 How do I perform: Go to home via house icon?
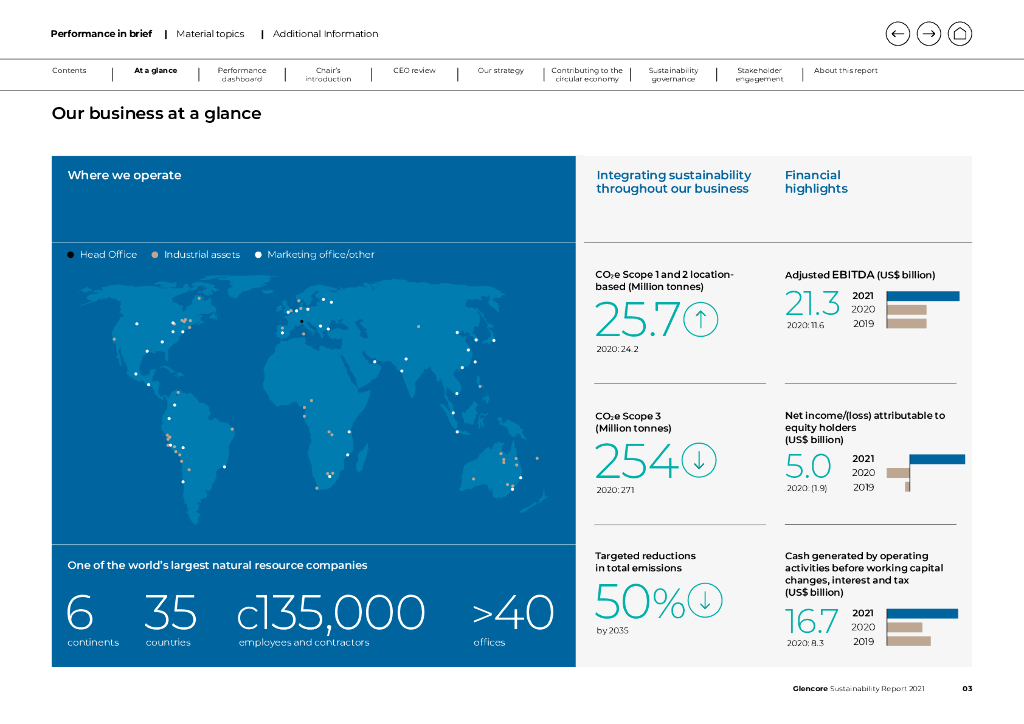pyautogui.click(x=960, y=34)
